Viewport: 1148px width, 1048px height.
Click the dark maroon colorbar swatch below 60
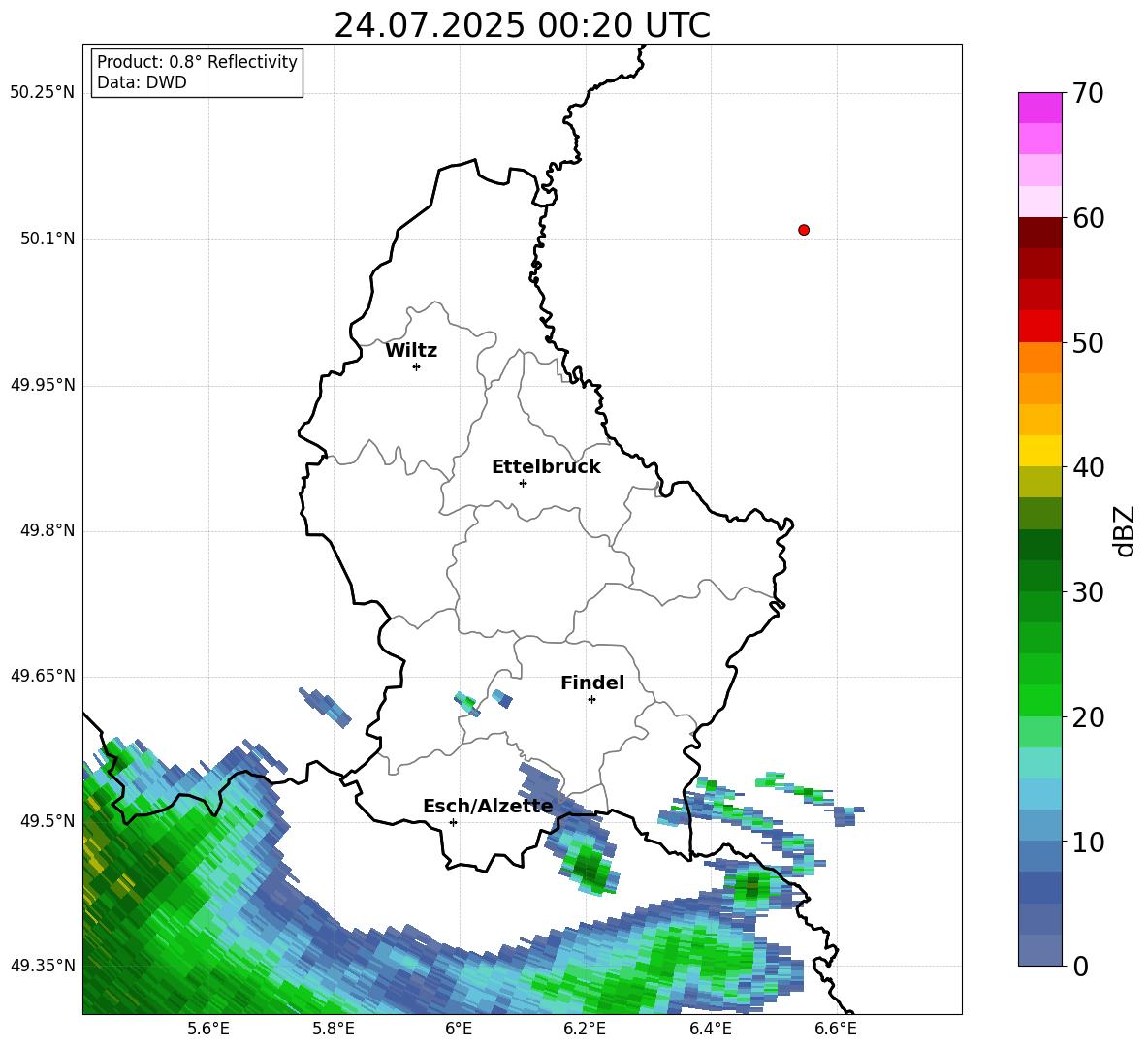click(x=1039, y=233)
